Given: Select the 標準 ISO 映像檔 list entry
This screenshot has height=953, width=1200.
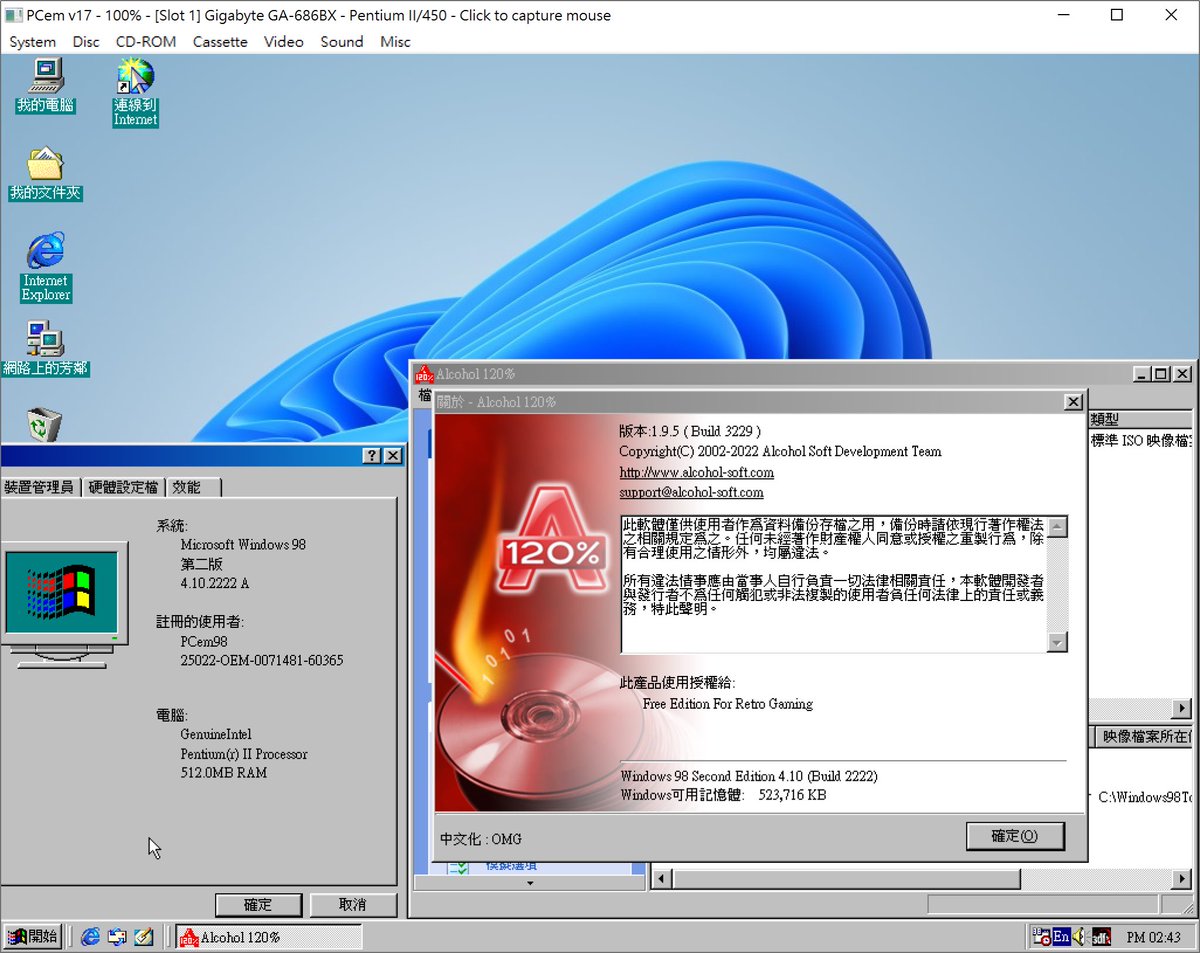Looking at the screenshot, I should coord(1141,441).
